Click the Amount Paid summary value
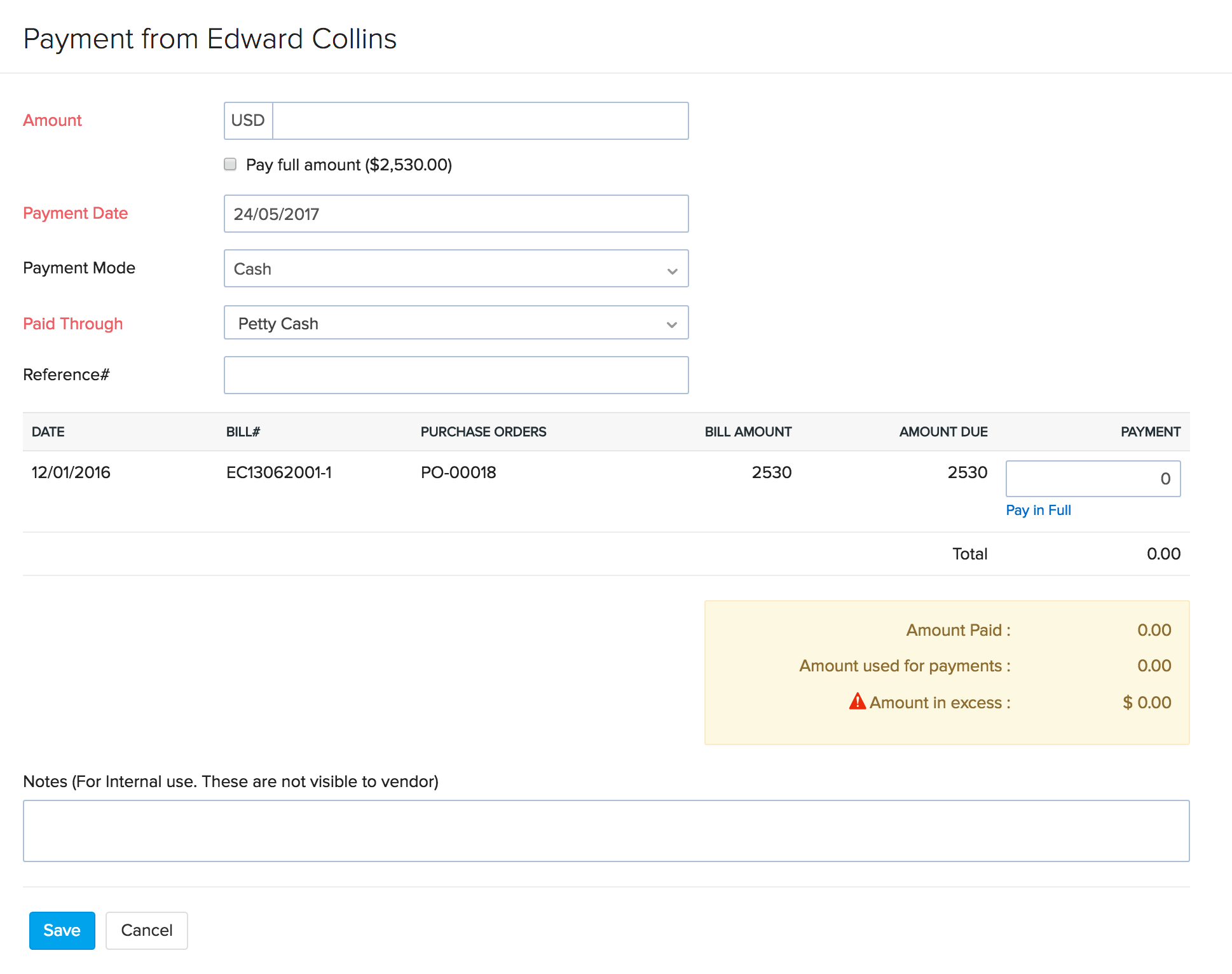Screen dimensions: 1232x974 pos(1154,630)
